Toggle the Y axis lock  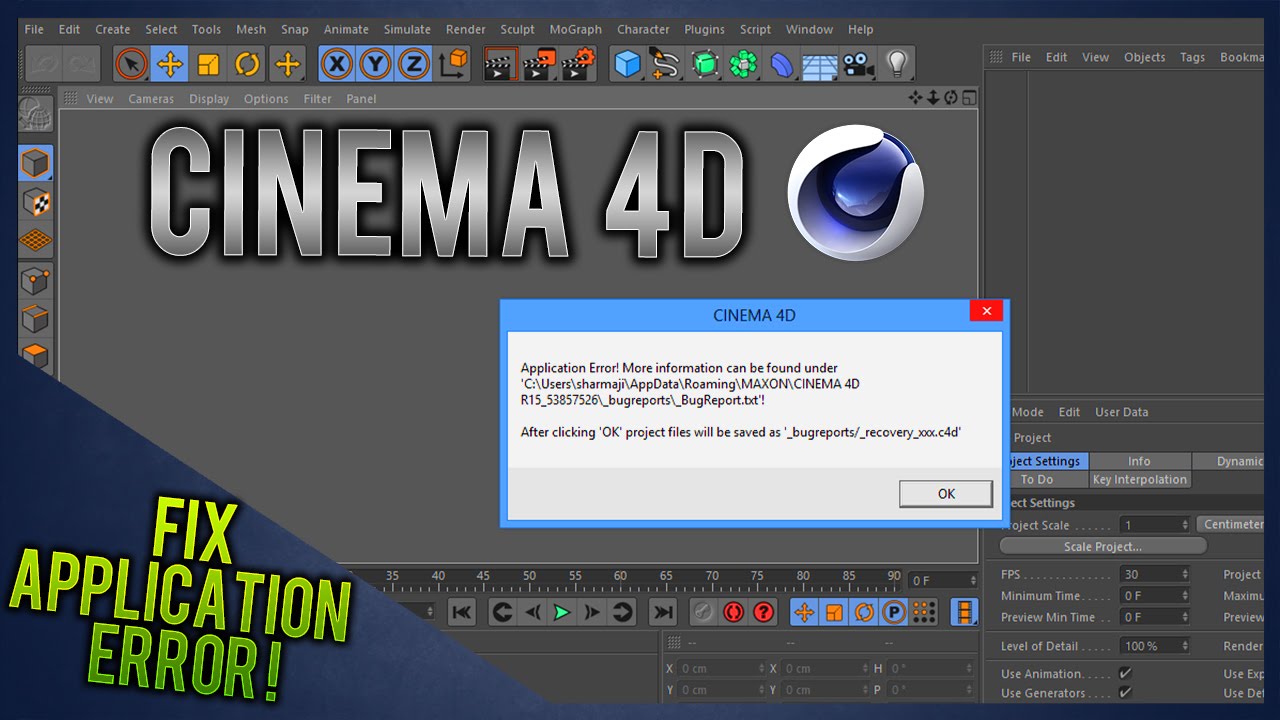(375, 65)
